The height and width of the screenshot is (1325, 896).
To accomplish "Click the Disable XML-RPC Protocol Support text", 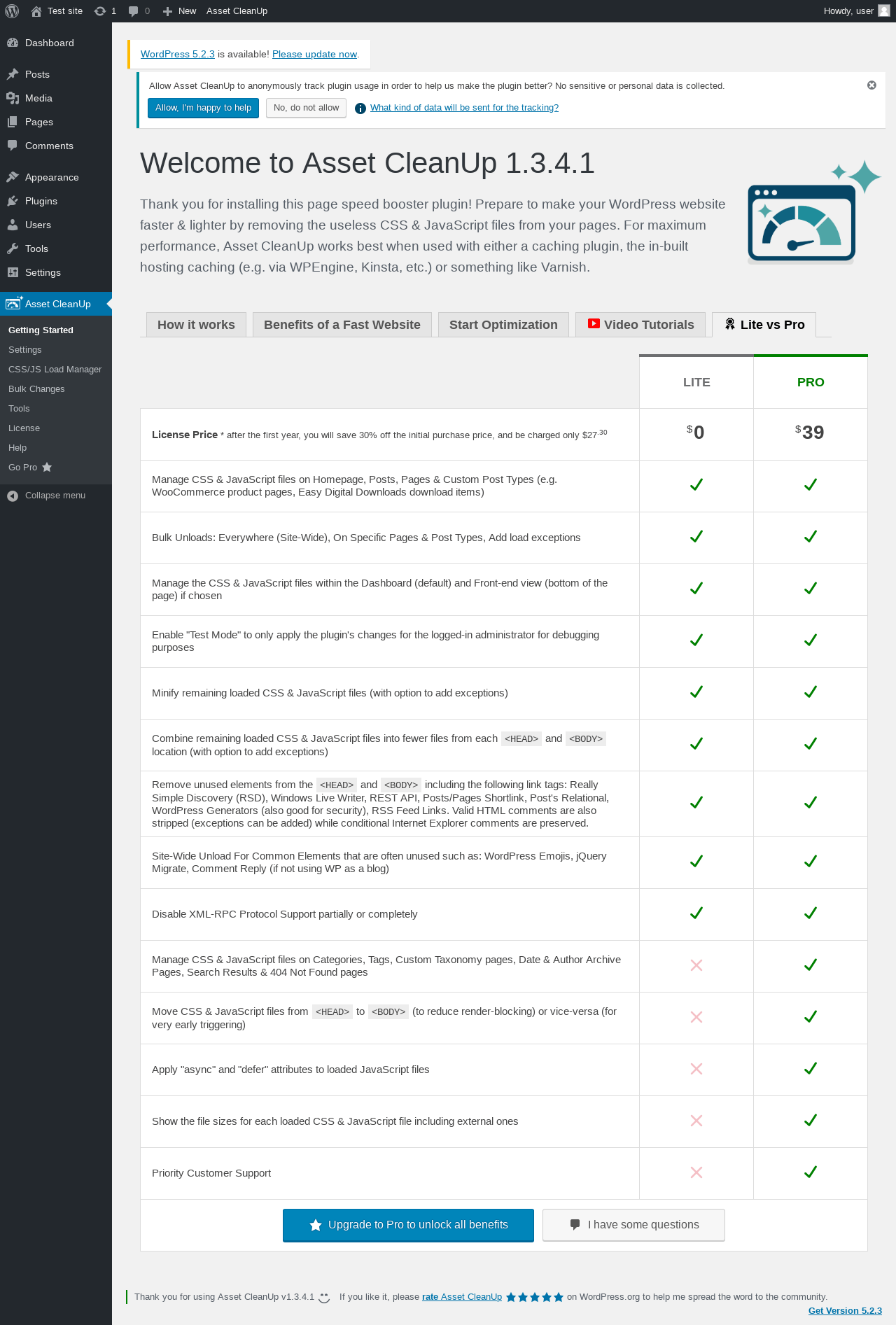I will pos(285,914).
